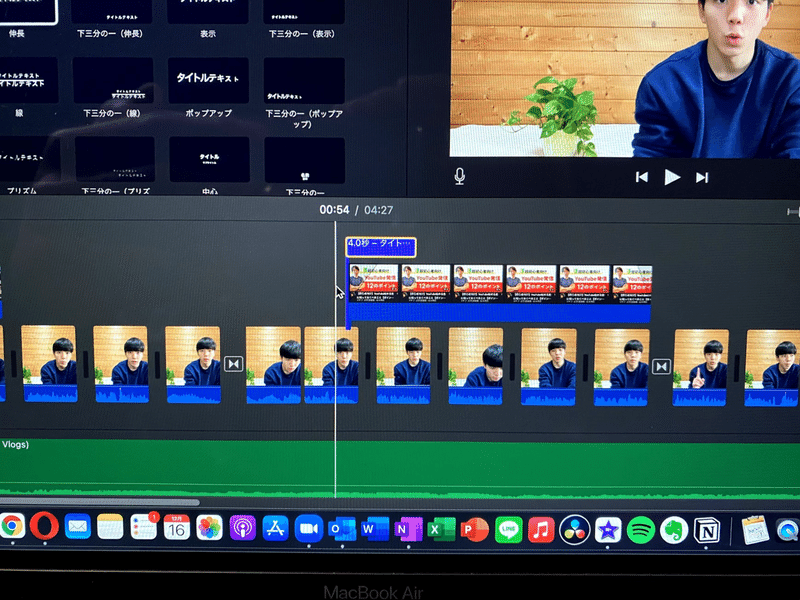Open PowerPoint from the Dock
This screenshot has height=600, width=800.
pyautogui.click(x=474, y=530)
